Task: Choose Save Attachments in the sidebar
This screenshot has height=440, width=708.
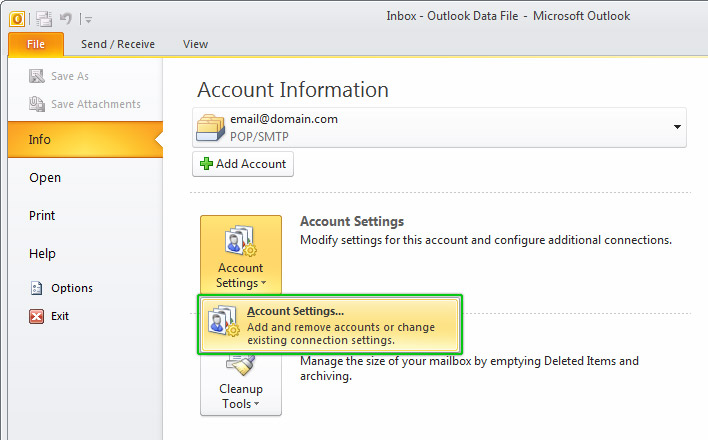Action: [x=96, y=104]
